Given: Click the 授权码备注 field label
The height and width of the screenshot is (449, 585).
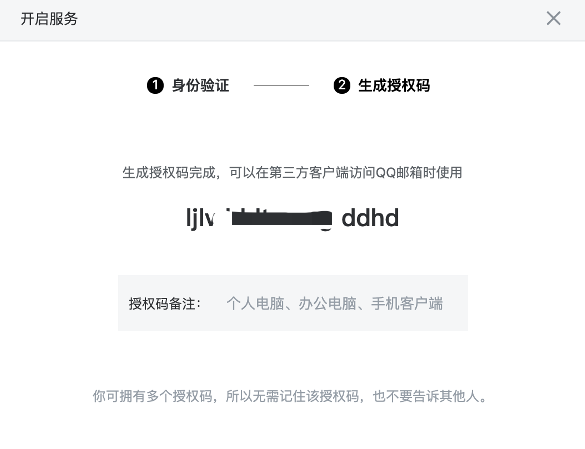Looking at the screenshot, I should point(165,303).
